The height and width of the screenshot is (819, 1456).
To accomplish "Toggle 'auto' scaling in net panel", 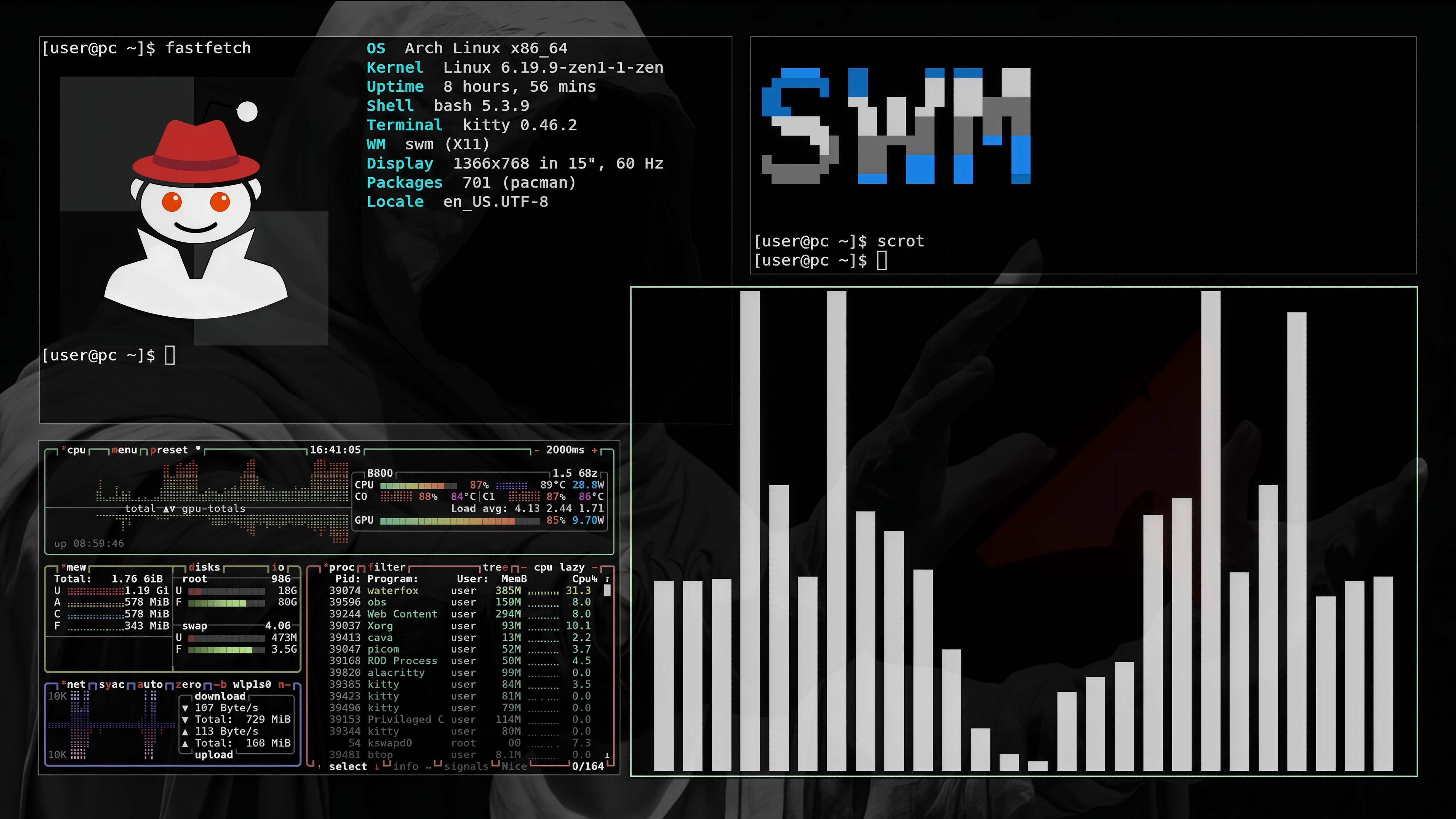I will (150, 685).
